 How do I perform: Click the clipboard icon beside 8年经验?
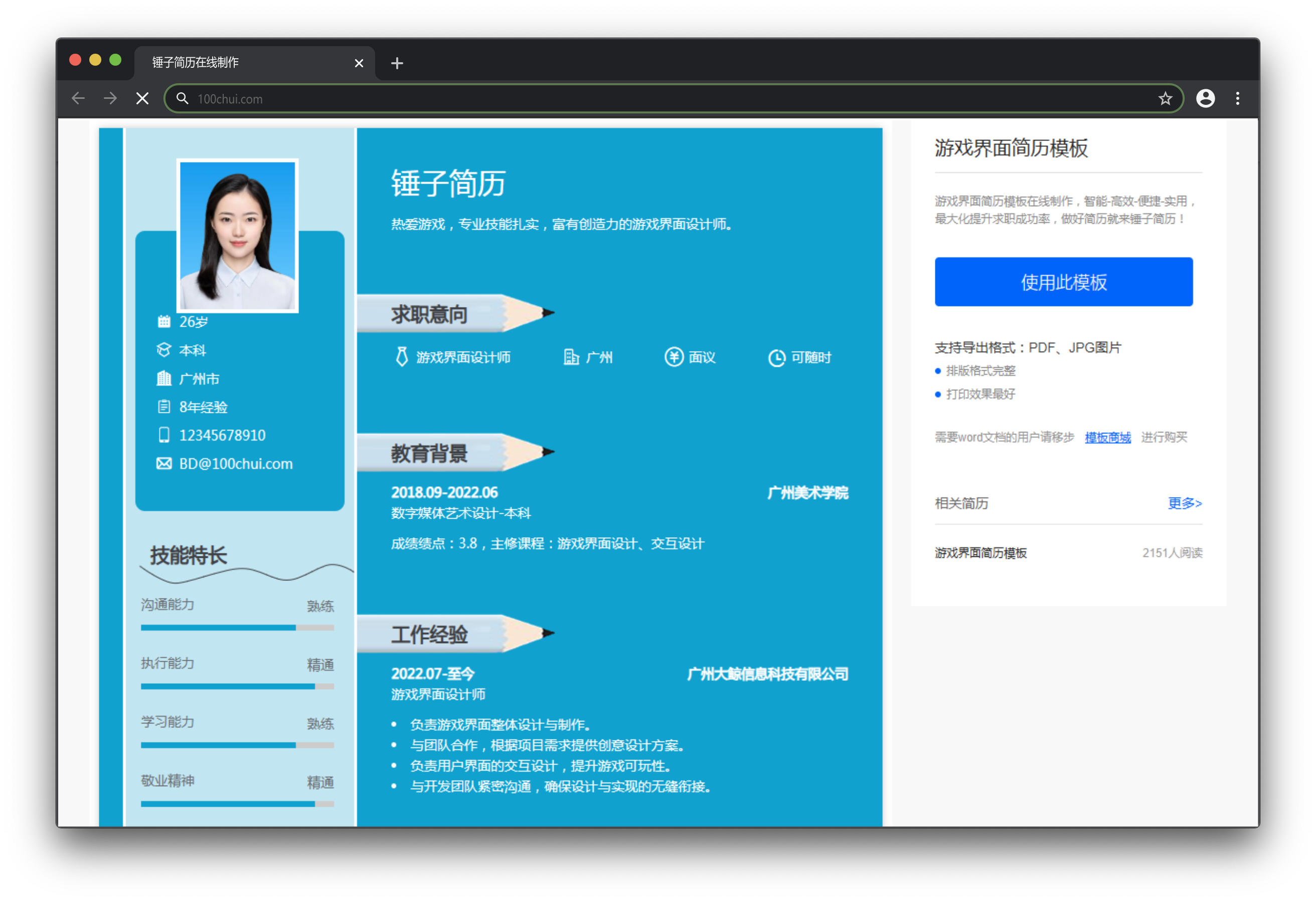coord(163,406)
